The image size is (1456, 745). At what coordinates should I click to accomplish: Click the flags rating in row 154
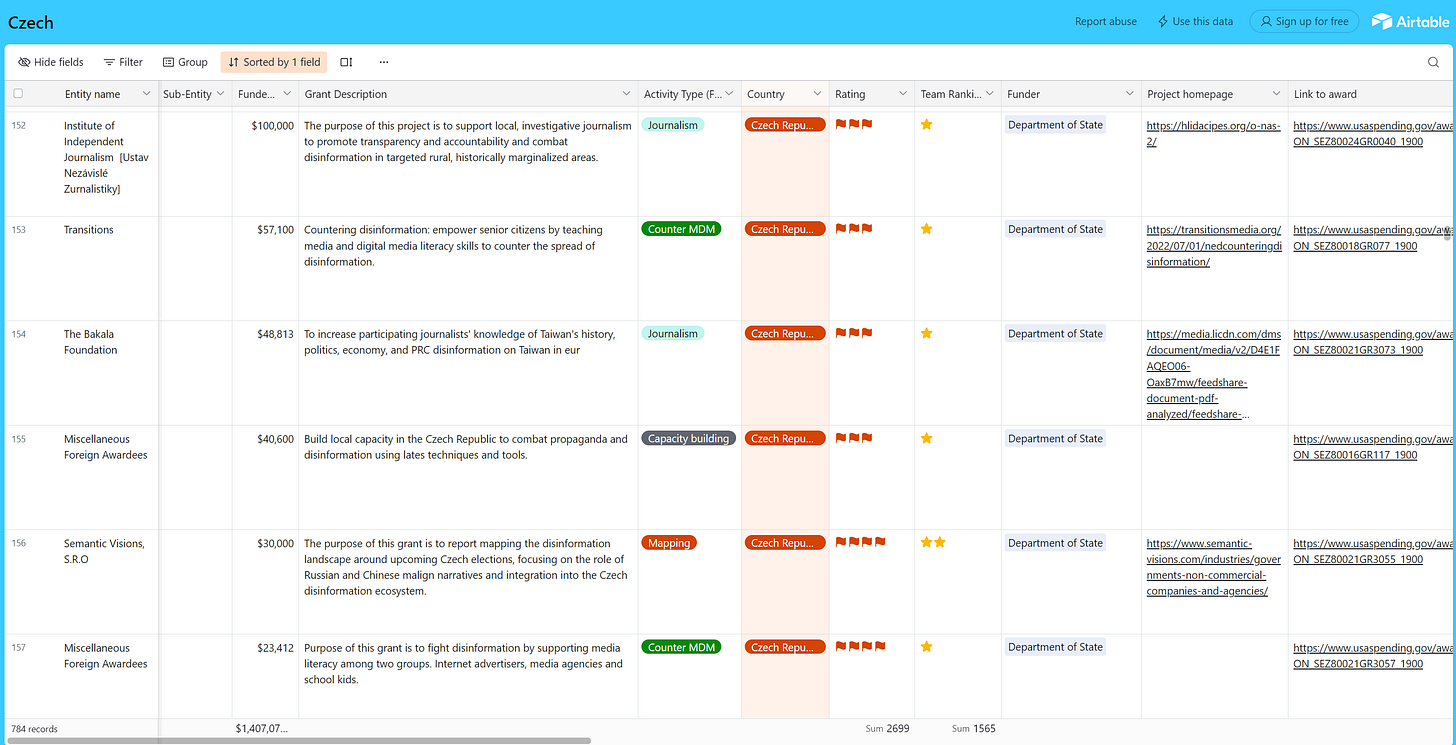854,333
